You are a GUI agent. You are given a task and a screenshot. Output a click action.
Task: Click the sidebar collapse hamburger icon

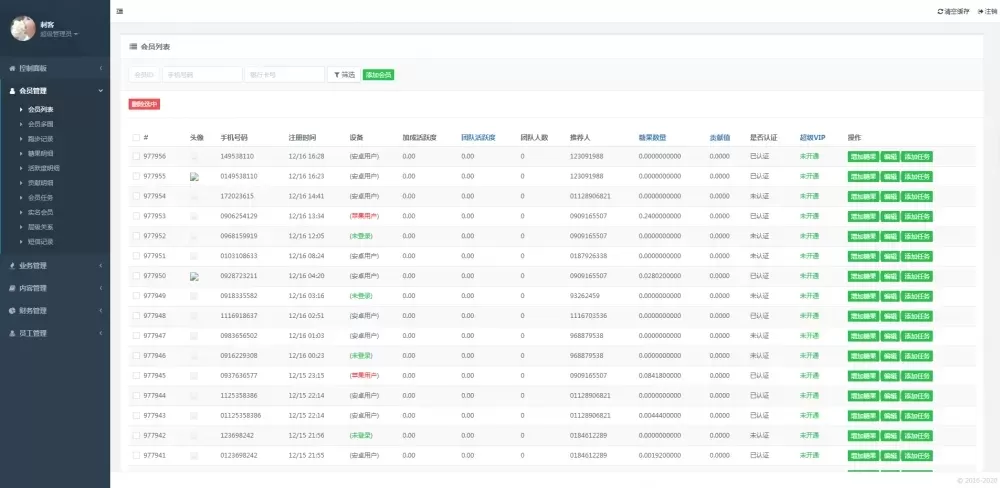[120, 11]
